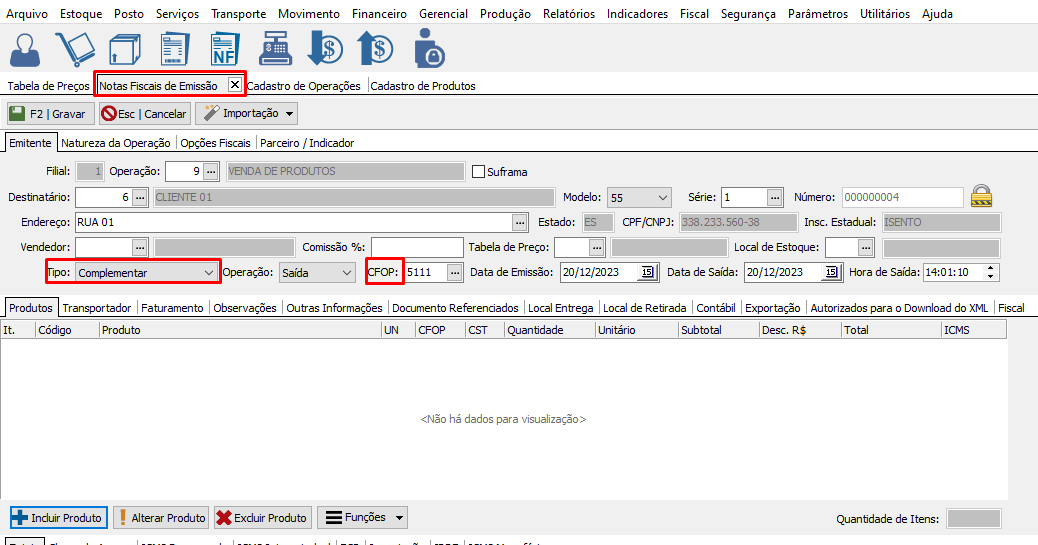Click the padlock icon beside Número field

[981, 196]
